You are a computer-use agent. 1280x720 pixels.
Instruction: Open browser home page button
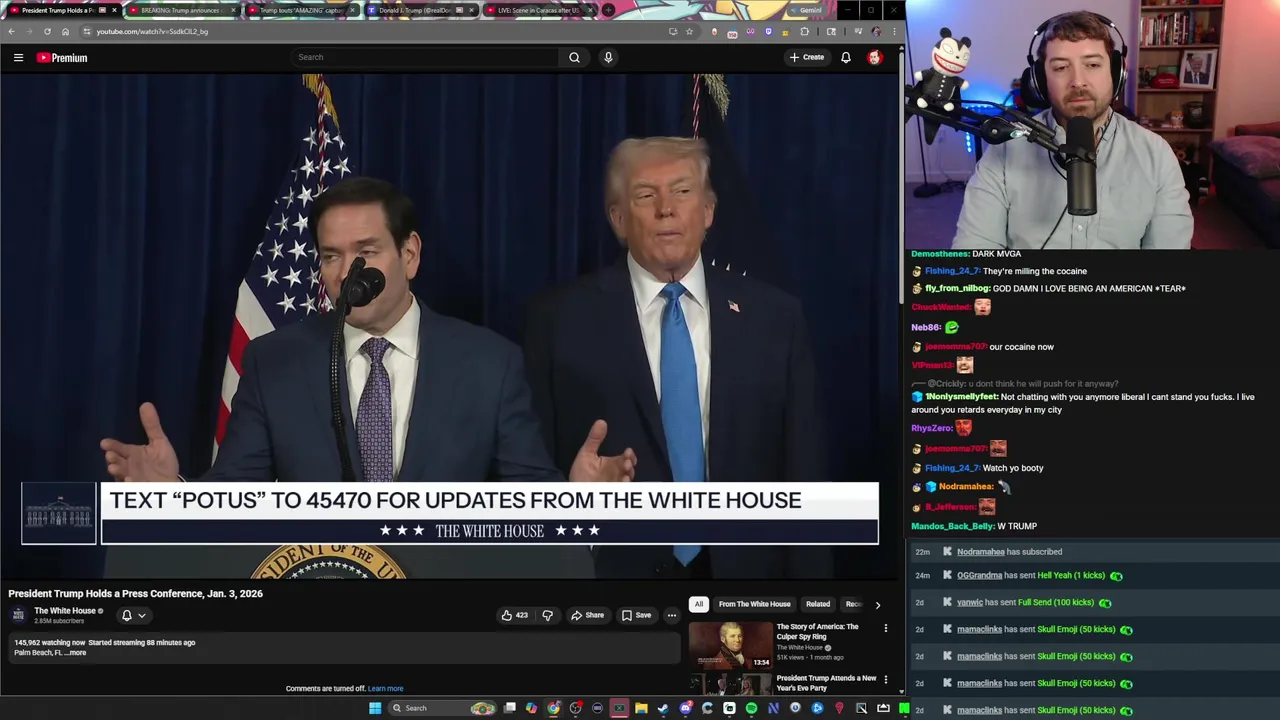point(65,31)
